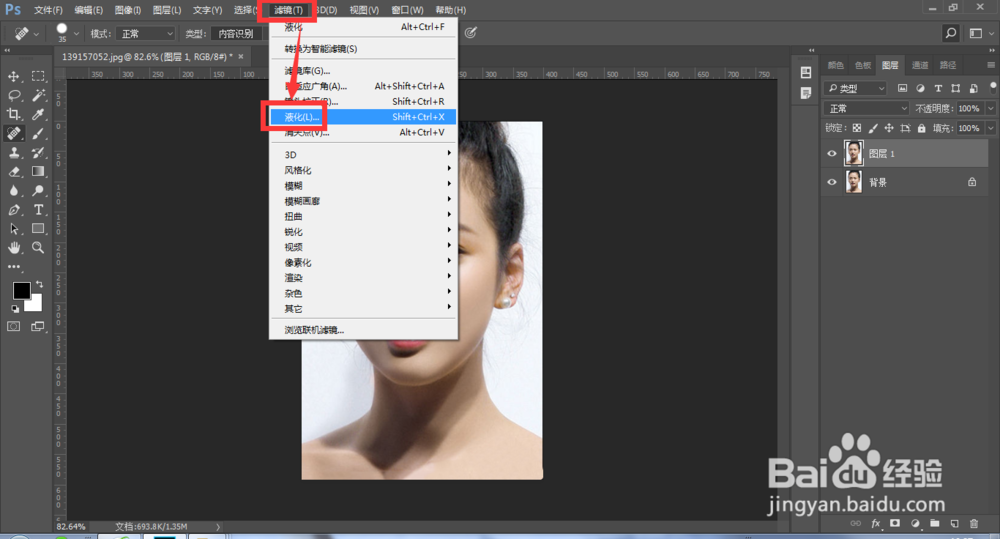
Task: Choose 液化(L)... from filter menu
Action: (363, 117)
